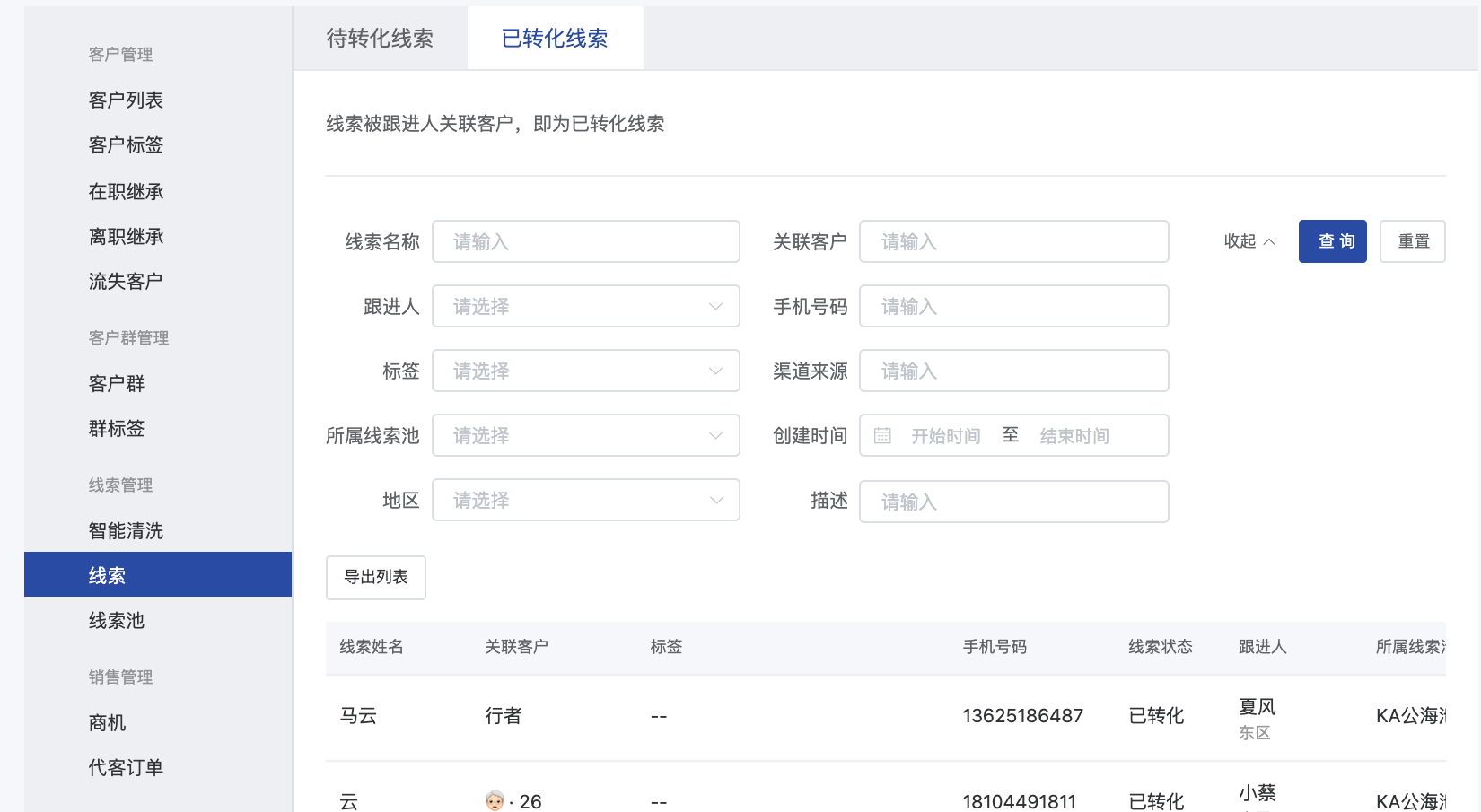This screenshot has height=812, width=1481.
Task: Select the highlighted 线索 sidebar item
Action: click(158, 574)
